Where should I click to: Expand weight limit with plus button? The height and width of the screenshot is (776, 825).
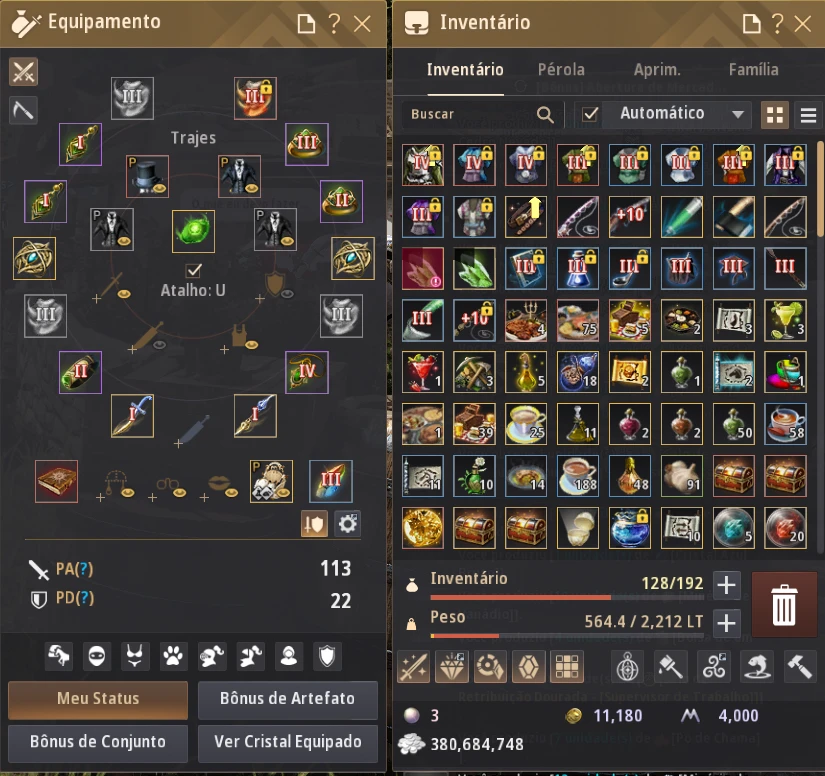coord(727,623)
